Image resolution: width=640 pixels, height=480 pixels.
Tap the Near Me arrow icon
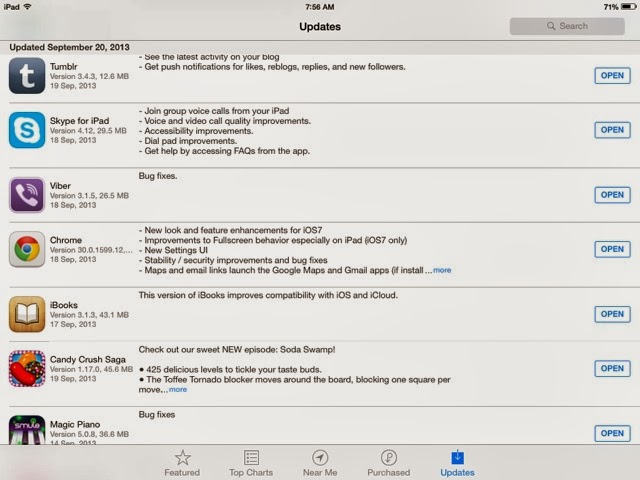(320, 458)
